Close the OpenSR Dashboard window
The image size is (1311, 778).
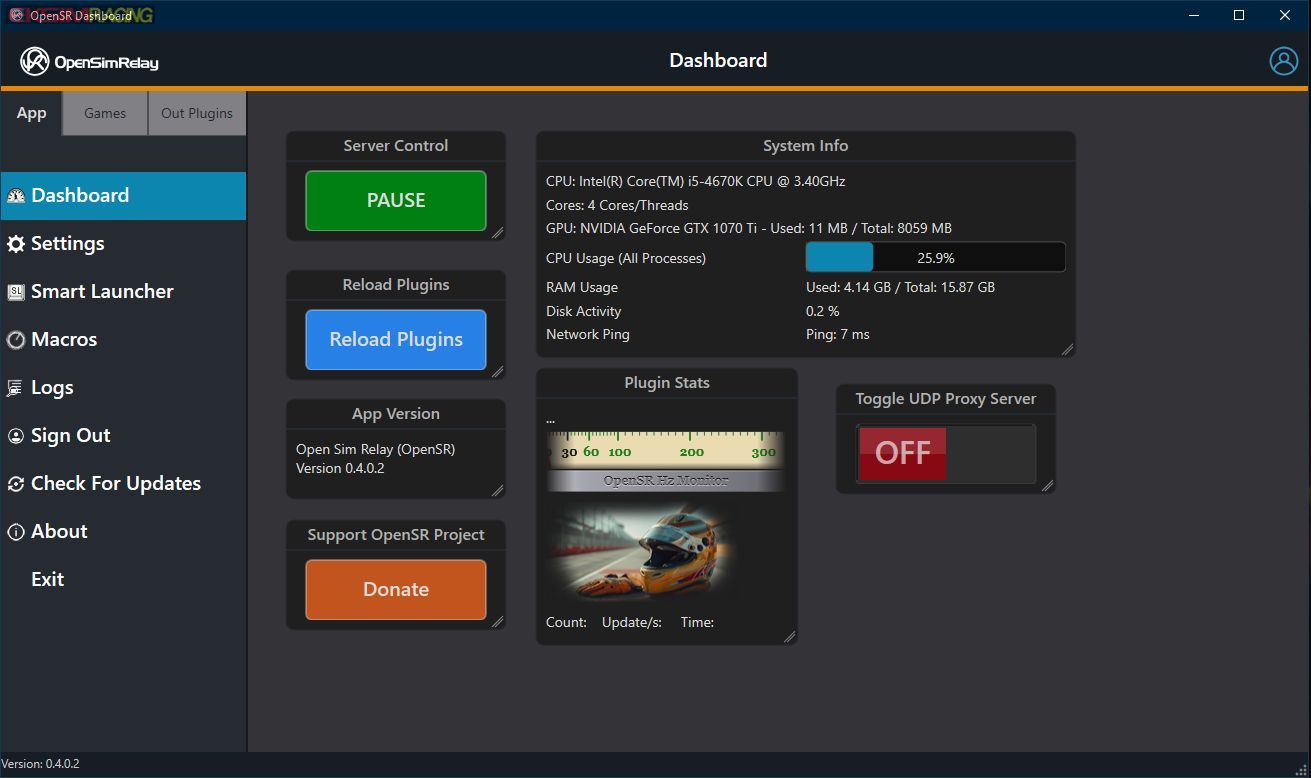(1286, 15)
